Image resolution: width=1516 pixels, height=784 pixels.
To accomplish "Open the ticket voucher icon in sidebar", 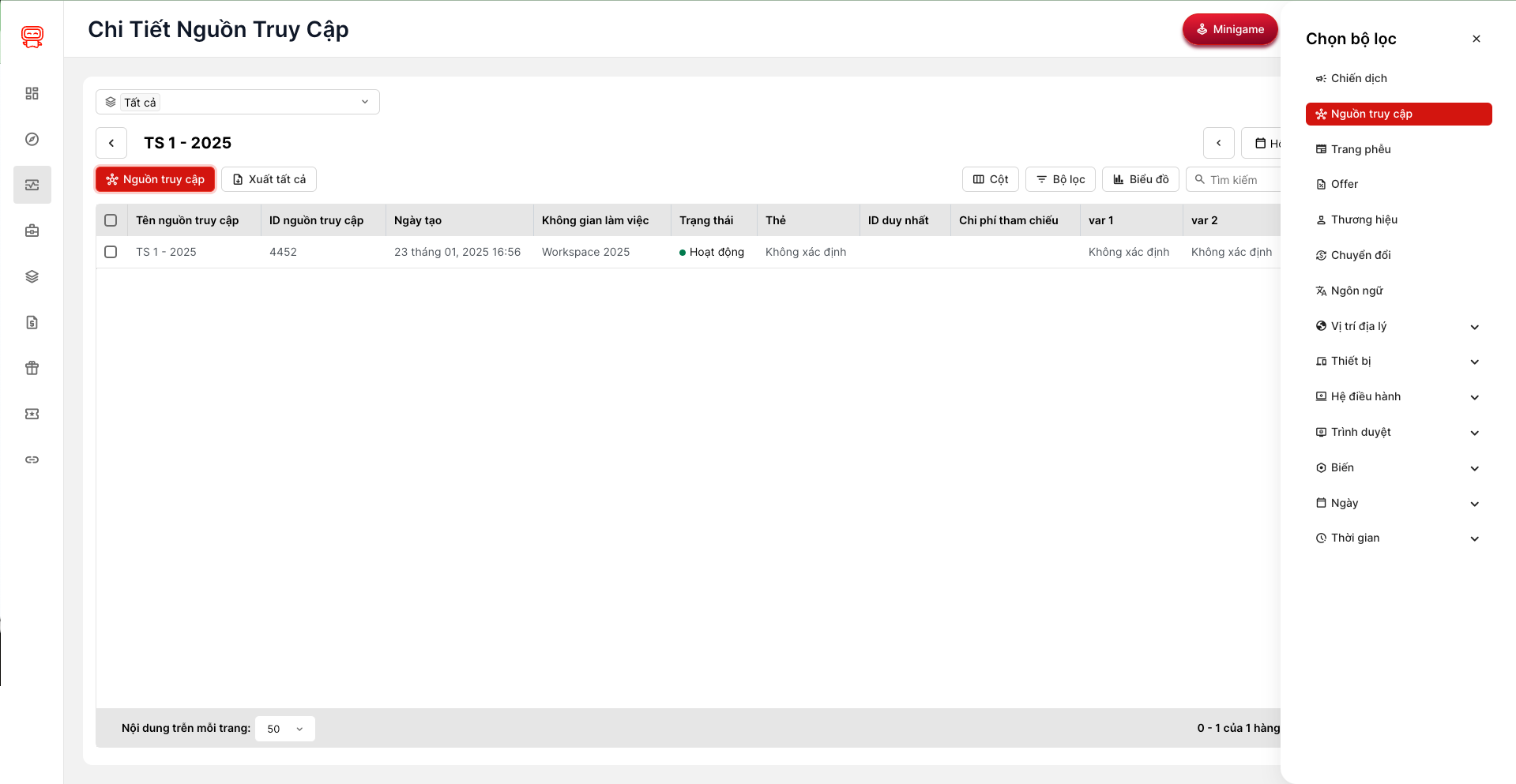I will coord(32,414).
